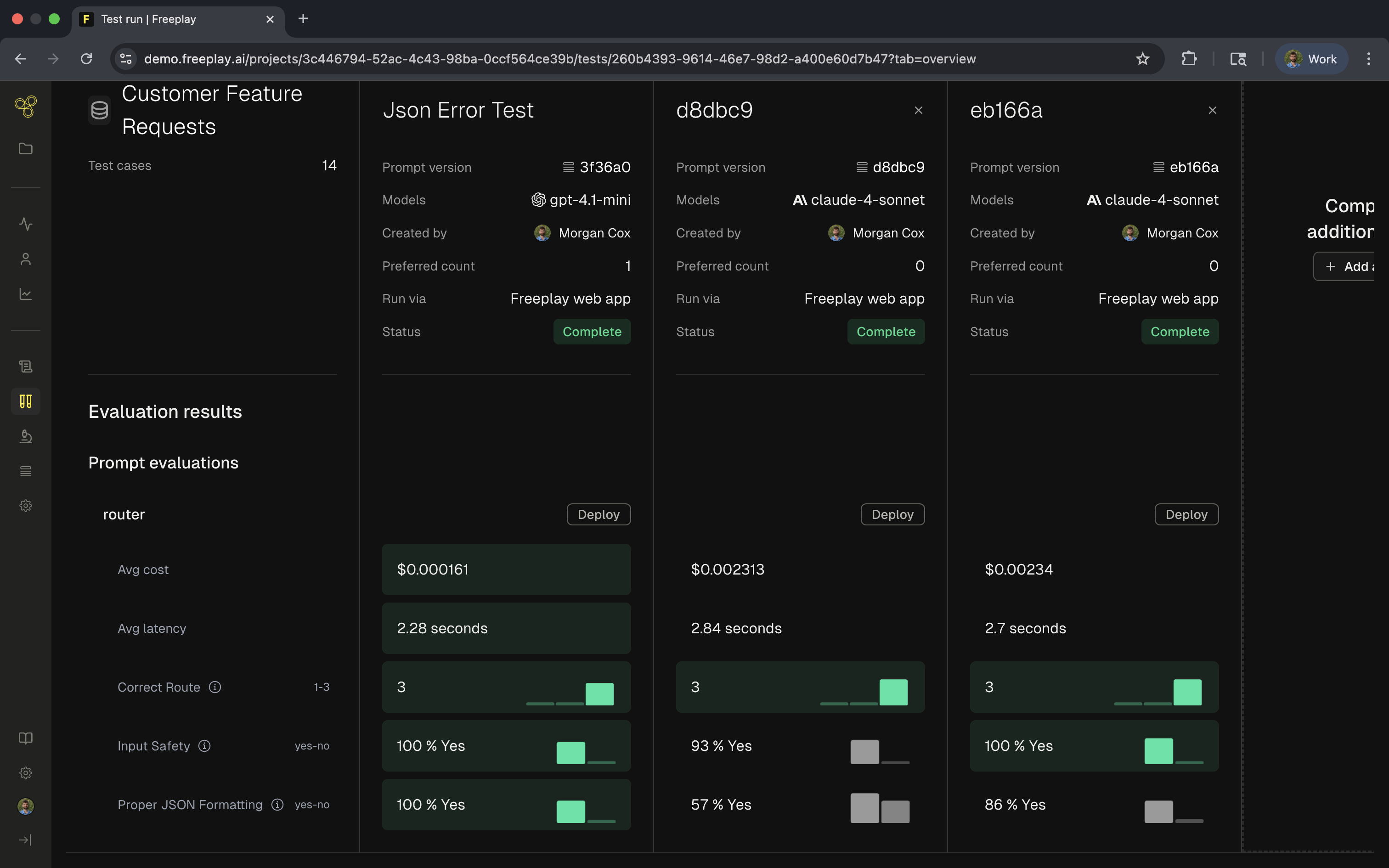The height and width of the screenshot is (868, 1389).
Task: Open the analytics chart sidebar icon
Action: point(26,294)
